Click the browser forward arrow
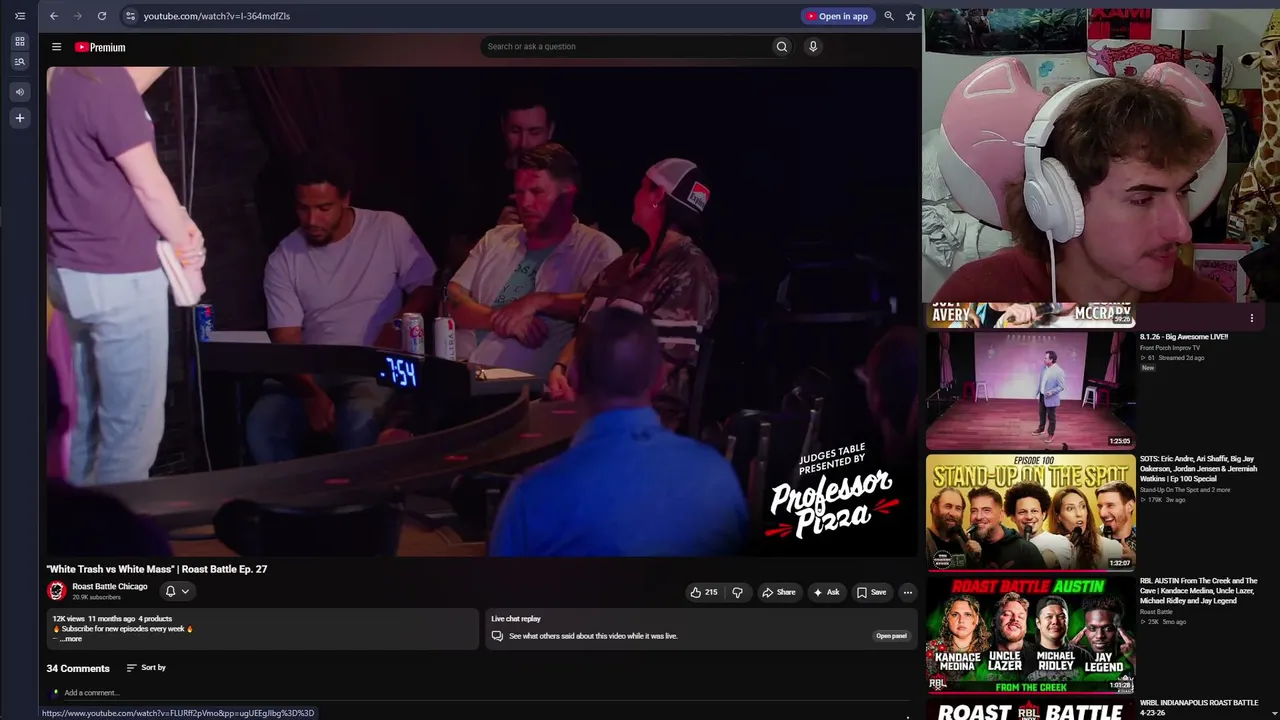Viewport: 1280px width, 720px height. point(78,16)
